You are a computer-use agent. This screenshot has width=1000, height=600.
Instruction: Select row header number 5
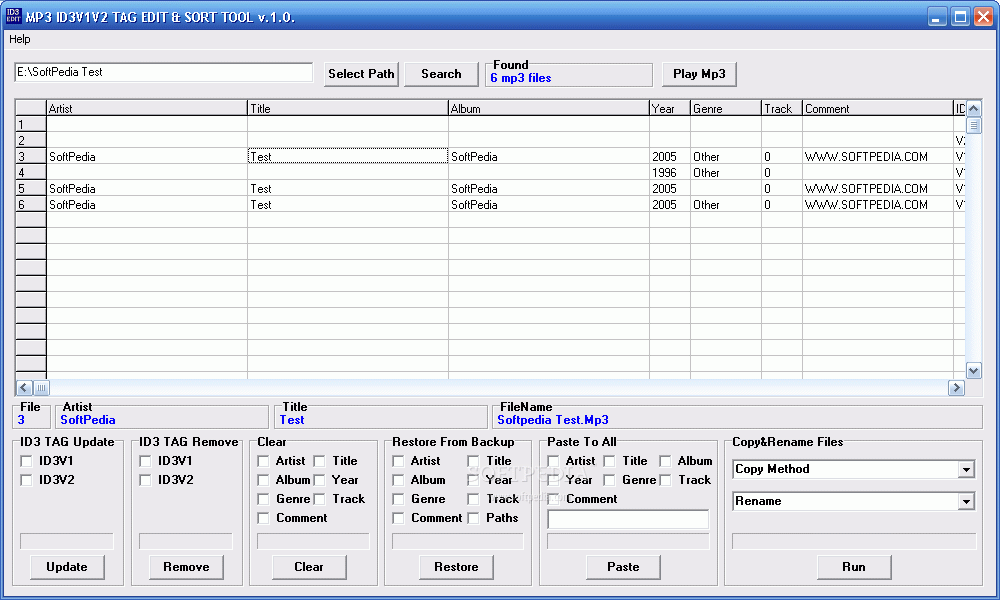[31, 189]
